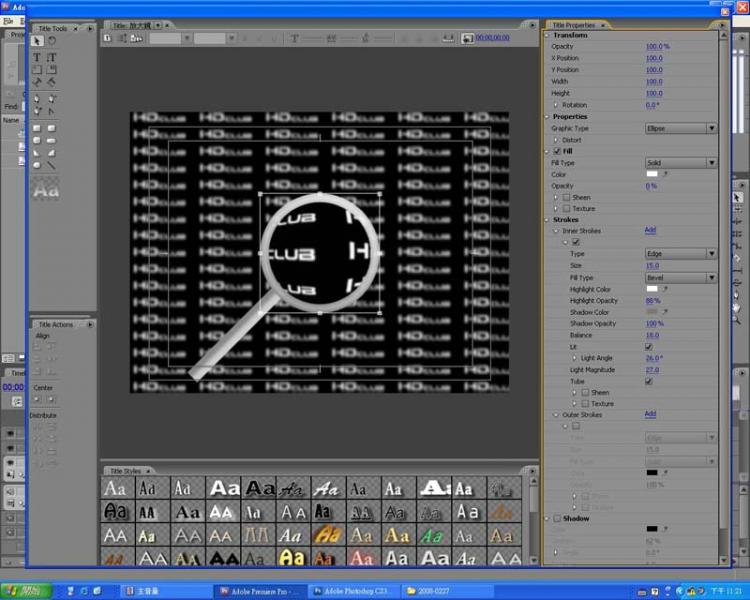Click Add link next to Outer Strokes
The image size is (750, 600).
(650, 414)
